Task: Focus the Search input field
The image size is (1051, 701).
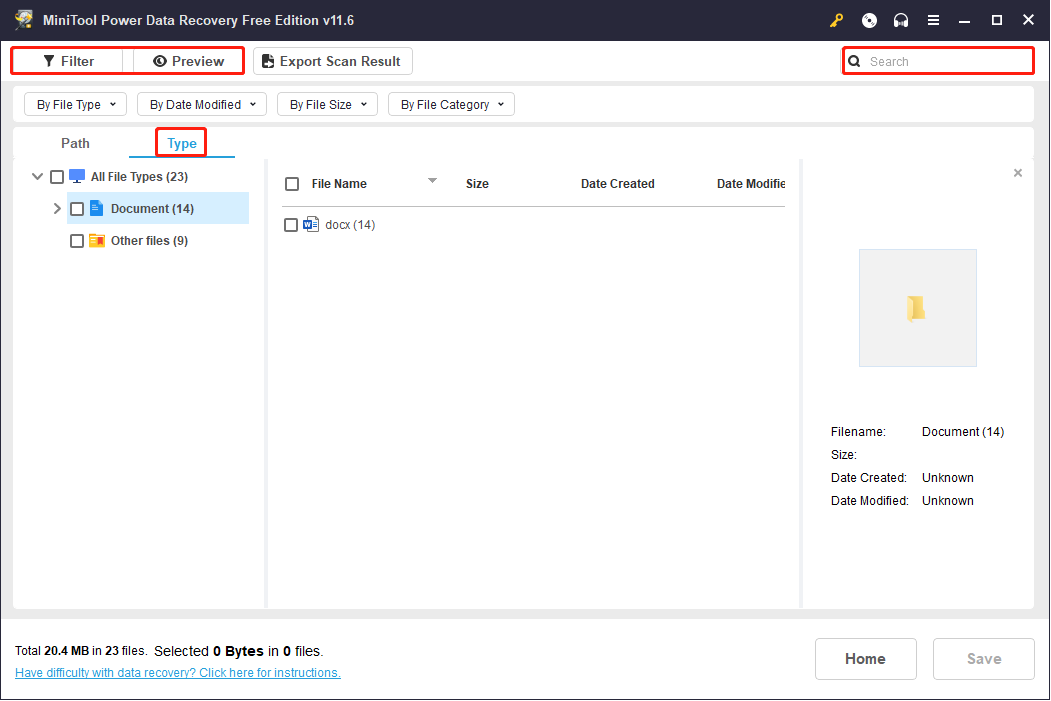Action: [938, 62]
